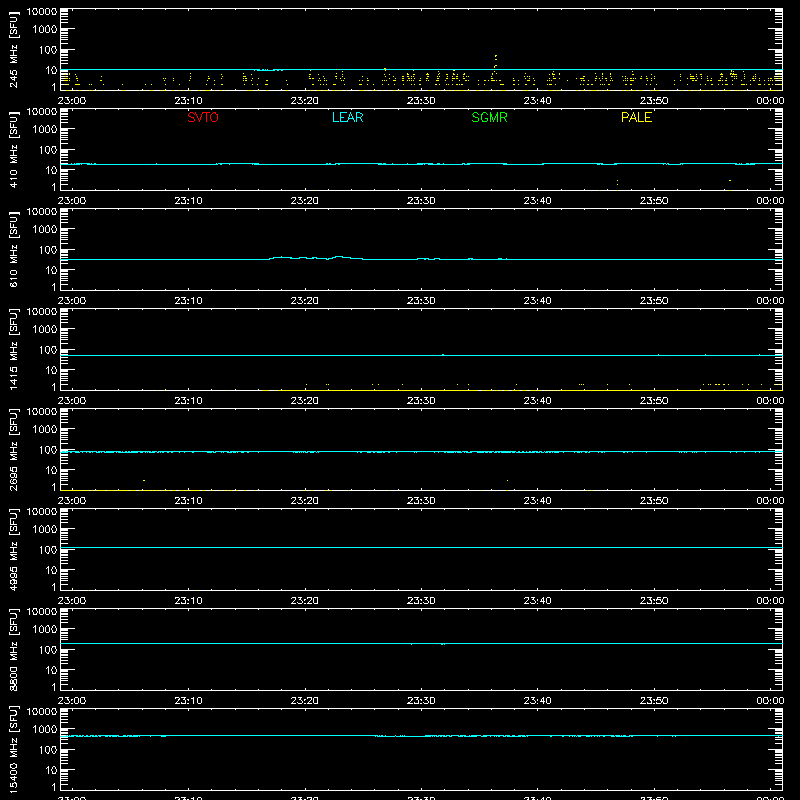800x800 pixels.
Task: Click the 15400 MHz [SFU] axis label
Action: point(13,749)
